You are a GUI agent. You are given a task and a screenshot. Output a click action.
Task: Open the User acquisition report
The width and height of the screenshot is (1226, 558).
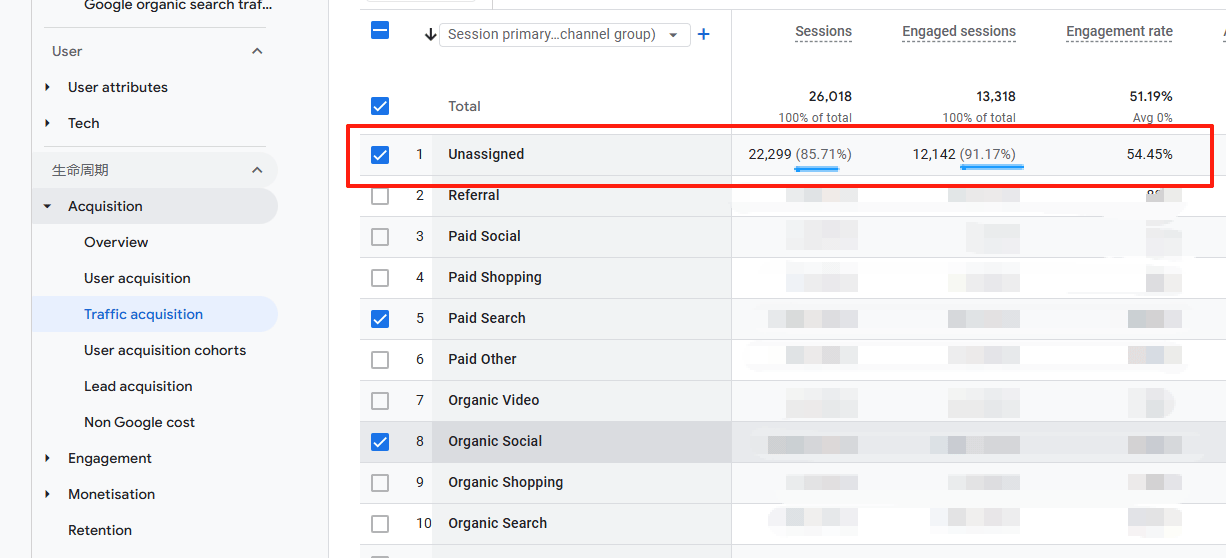[x=137, y=278]
